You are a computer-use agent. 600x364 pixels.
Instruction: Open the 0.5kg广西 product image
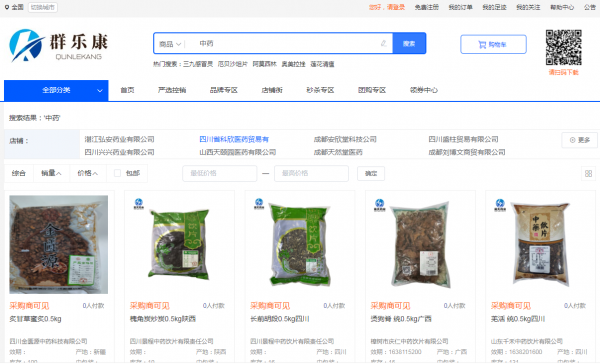(420, 245)
